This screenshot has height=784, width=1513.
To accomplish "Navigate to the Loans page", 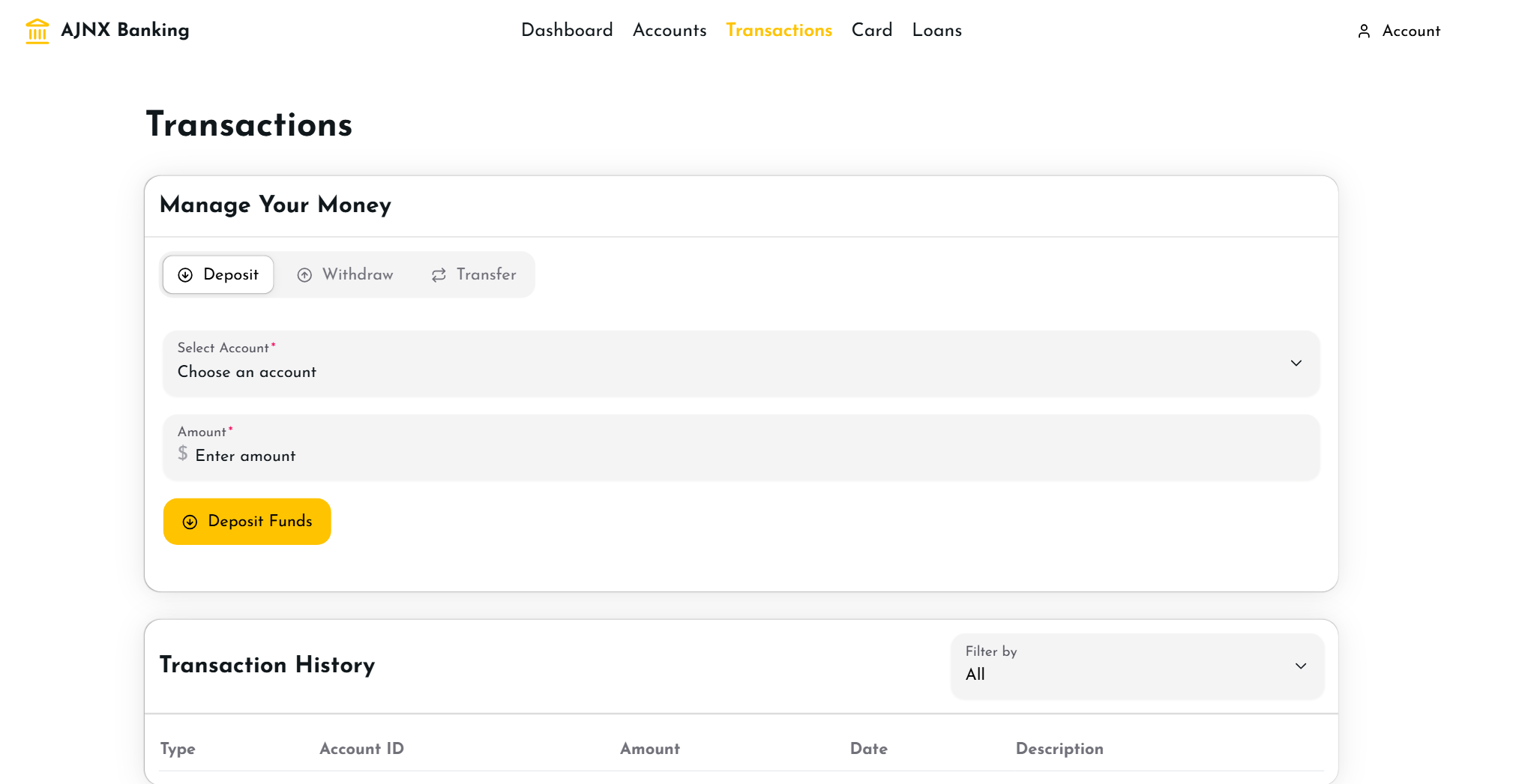I will [x=936, y=30].
